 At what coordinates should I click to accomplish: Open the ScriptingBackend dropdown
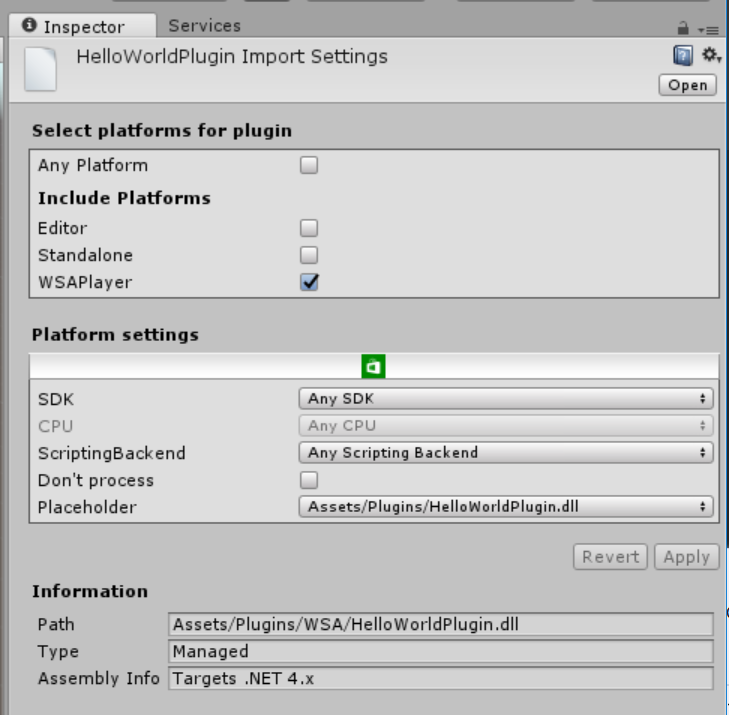tap(506, 453)
